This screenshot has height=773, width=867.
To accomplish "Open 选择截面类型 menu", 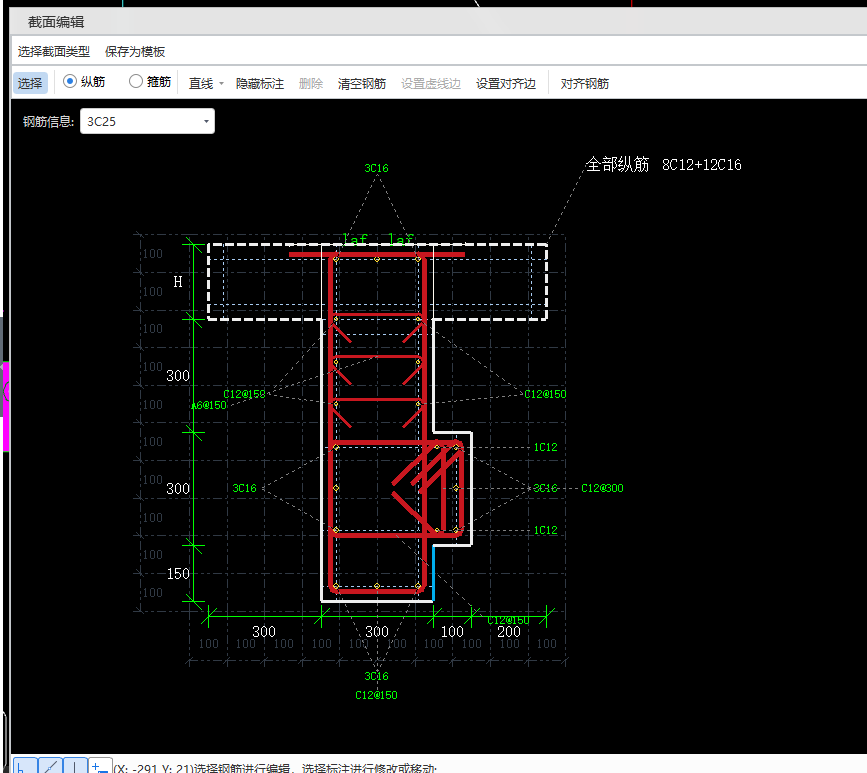I will coord(54,51).
